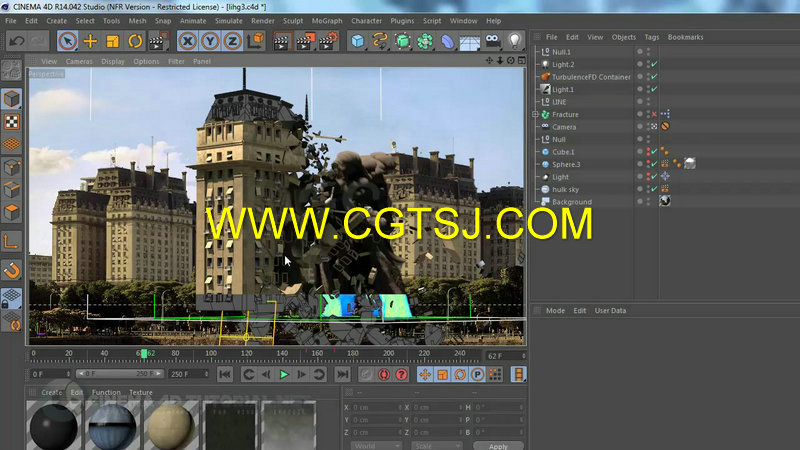Screen dimensions: 800x450
Task: Toggle enable checkmark for Sphere.3
Action: pyautogui.click(x=655, y=164)
